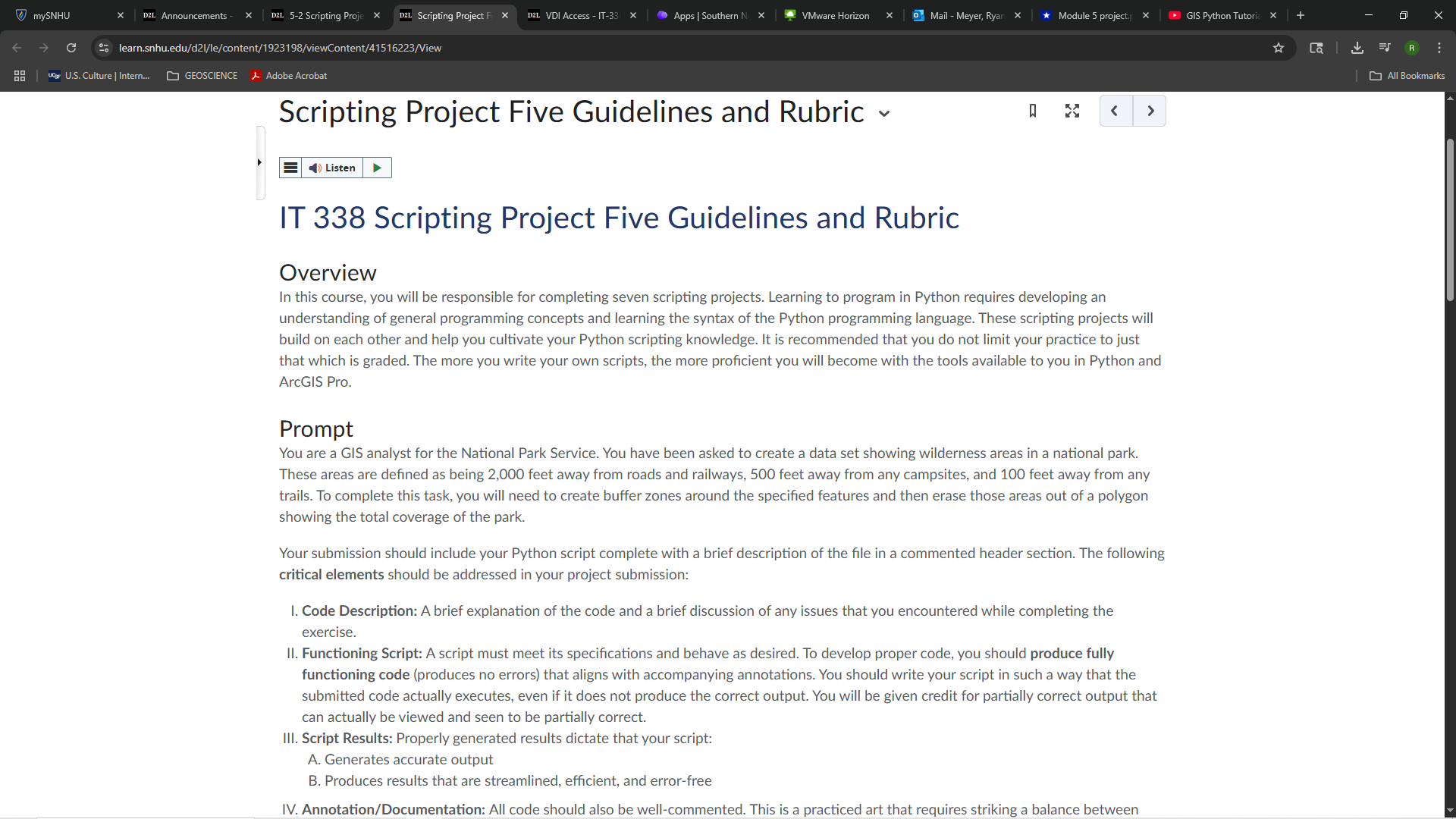
Task: Toggle the bookmark star in address bar
Action: (1279, 47)
